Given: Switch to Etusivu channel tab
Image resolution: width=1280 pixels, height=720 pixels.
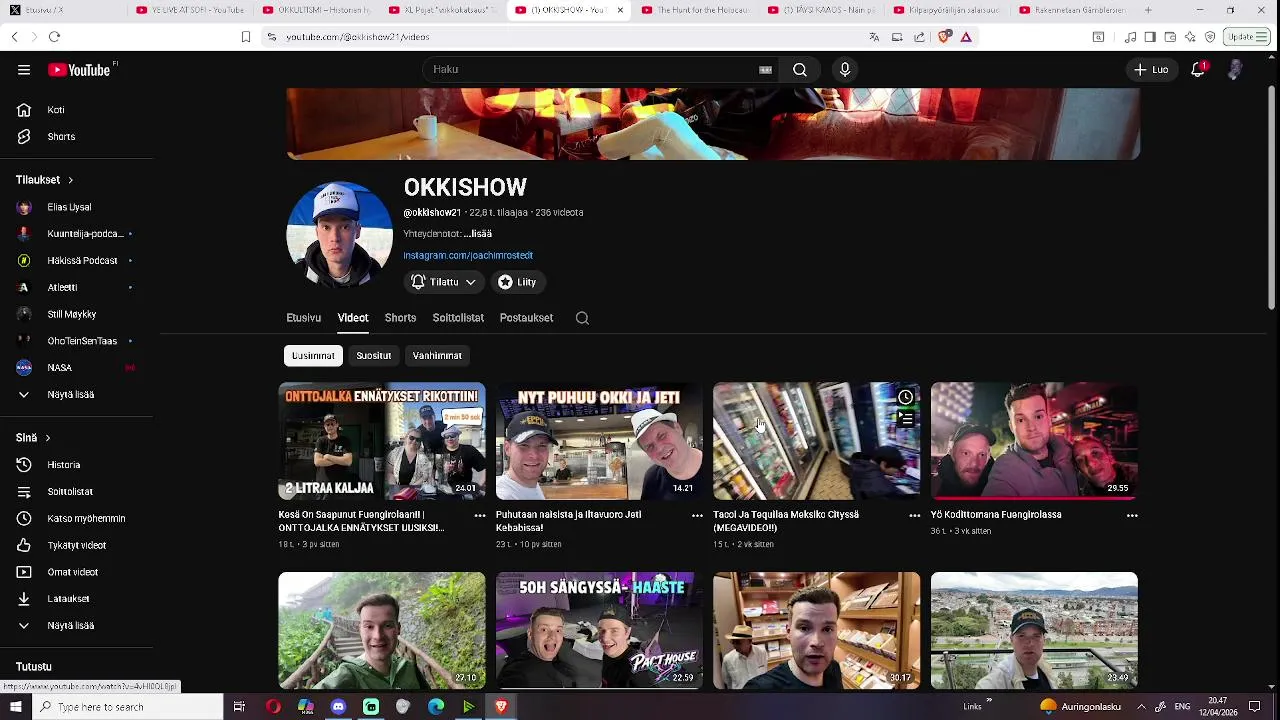Looking at the screenshot, I should [303, 318].
